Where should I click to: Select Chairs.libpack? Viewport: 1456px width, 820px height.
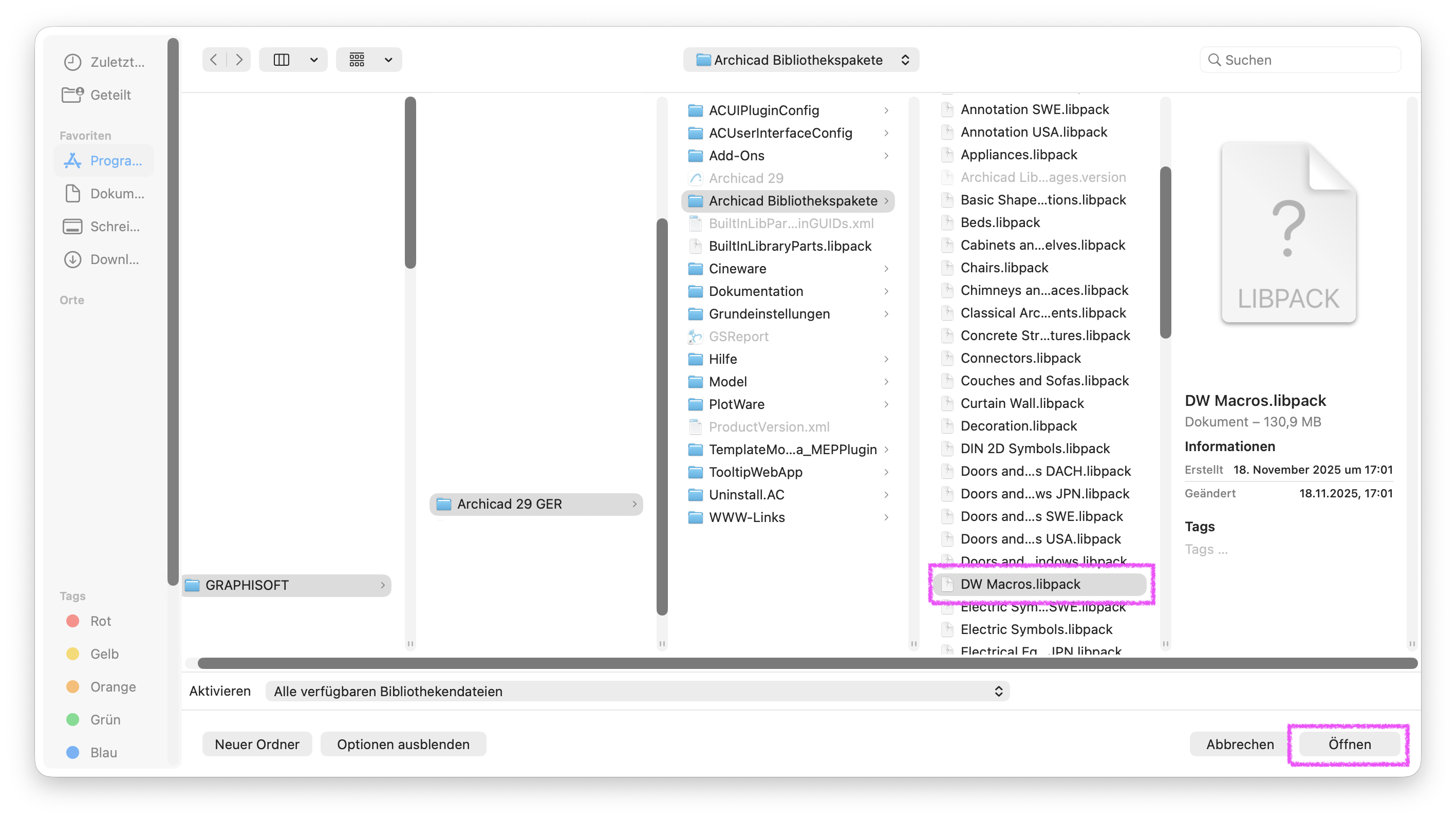pyautogui.click(x=1040, y=267)
